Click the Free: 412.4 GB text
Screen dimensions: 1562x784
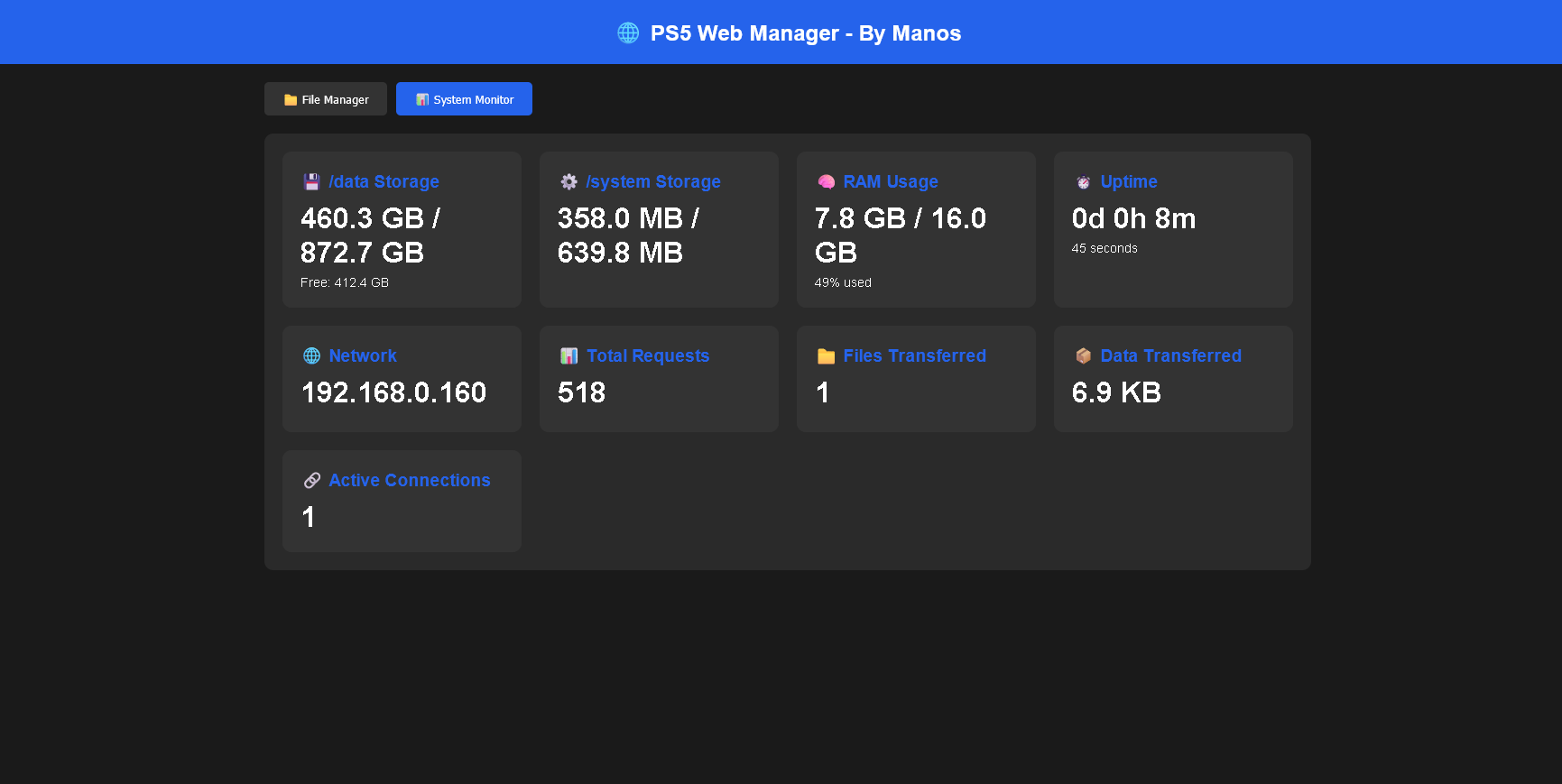(x=345, y=283)
